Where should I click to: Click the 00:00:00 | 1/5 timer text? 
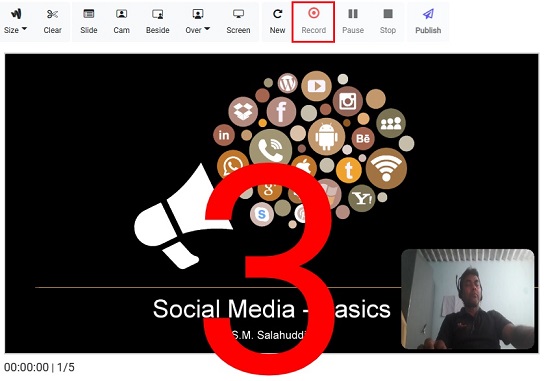pos(39,367)
